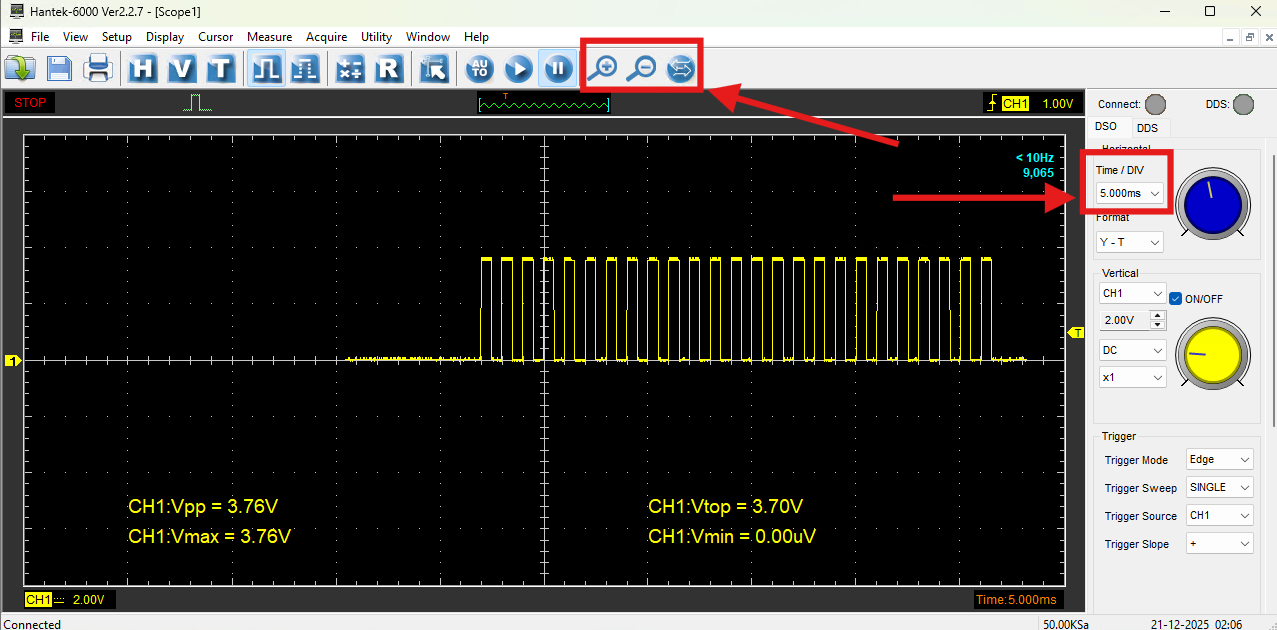Click the trigger edge CH1 1.00V indicator
The image size is (1277, 630).
[1031, 104]
